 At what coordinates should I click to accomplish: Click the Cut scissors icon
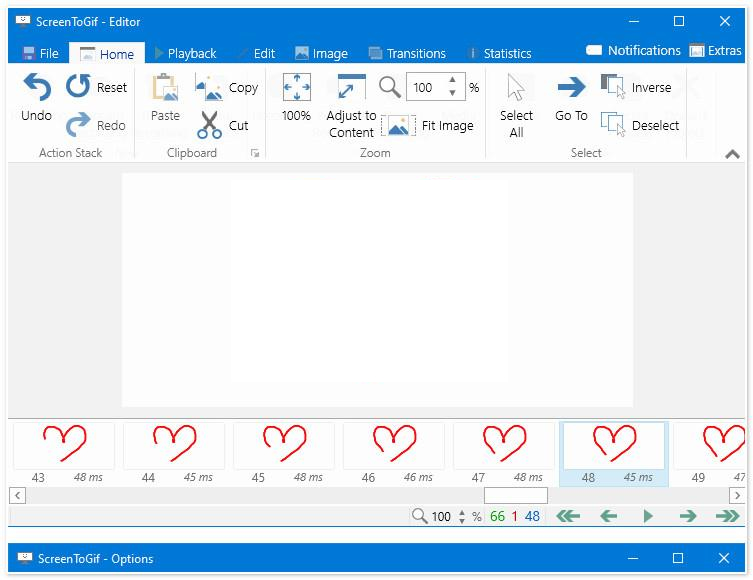(209, 125)
